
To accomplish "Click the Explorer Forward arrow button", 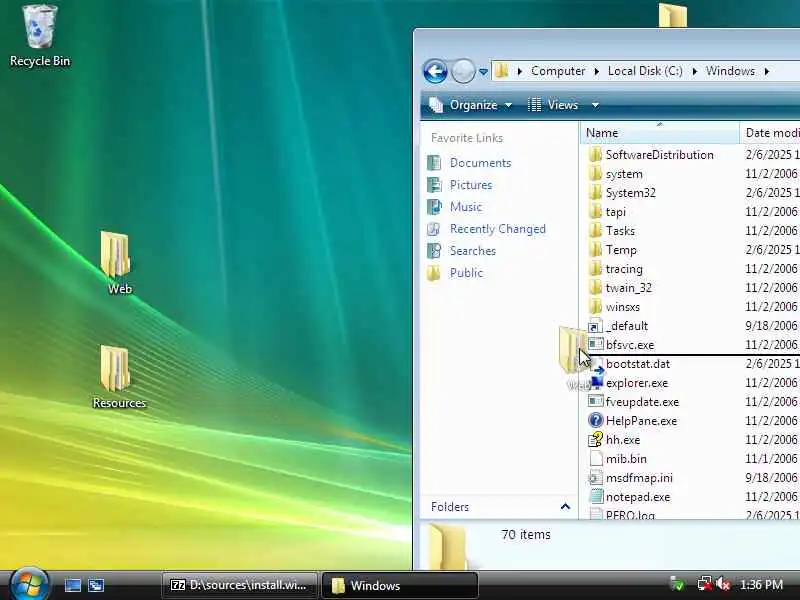I will [463, 71].
